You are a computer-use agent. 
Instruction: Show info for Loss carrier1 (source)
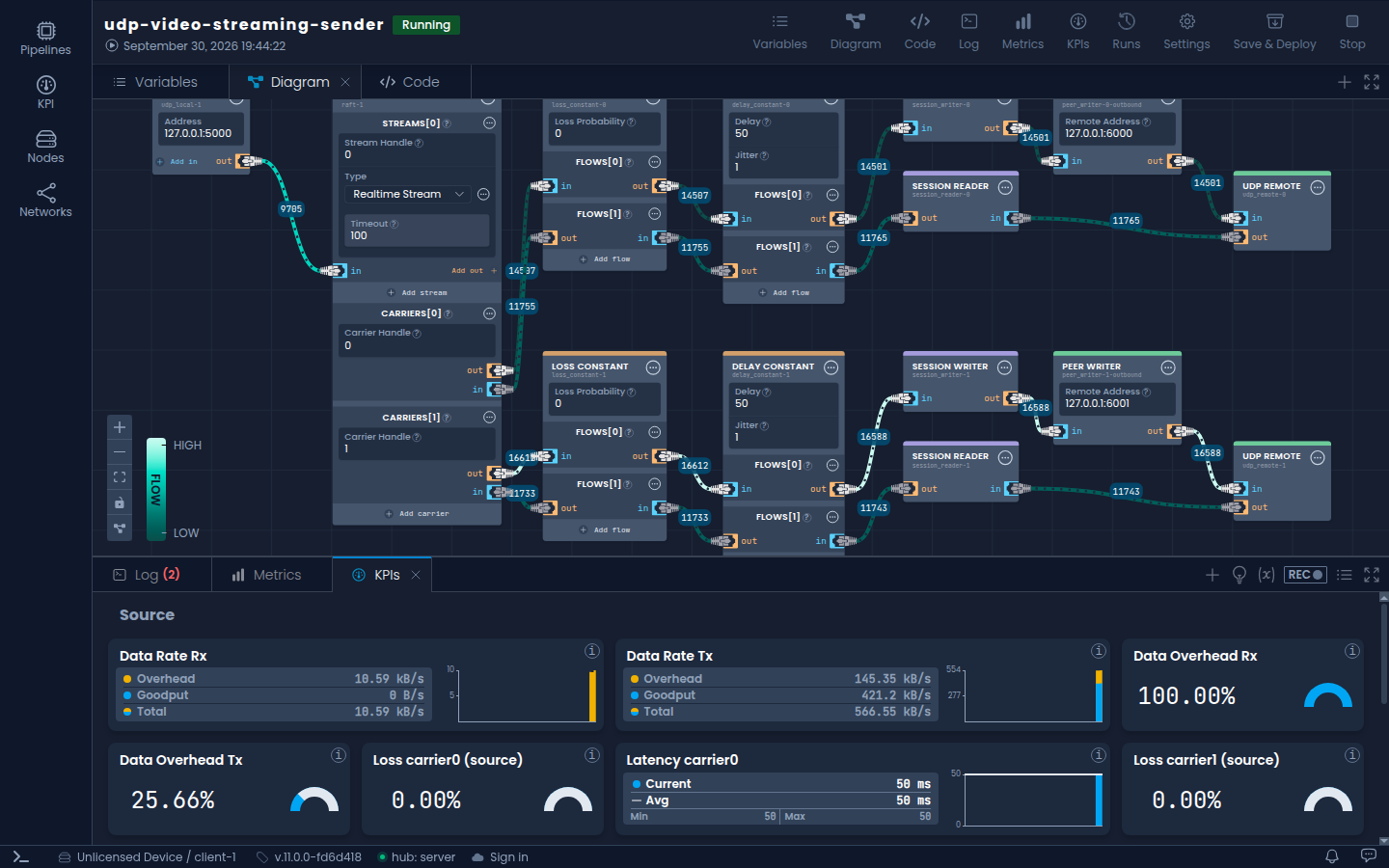point(1352,755)
